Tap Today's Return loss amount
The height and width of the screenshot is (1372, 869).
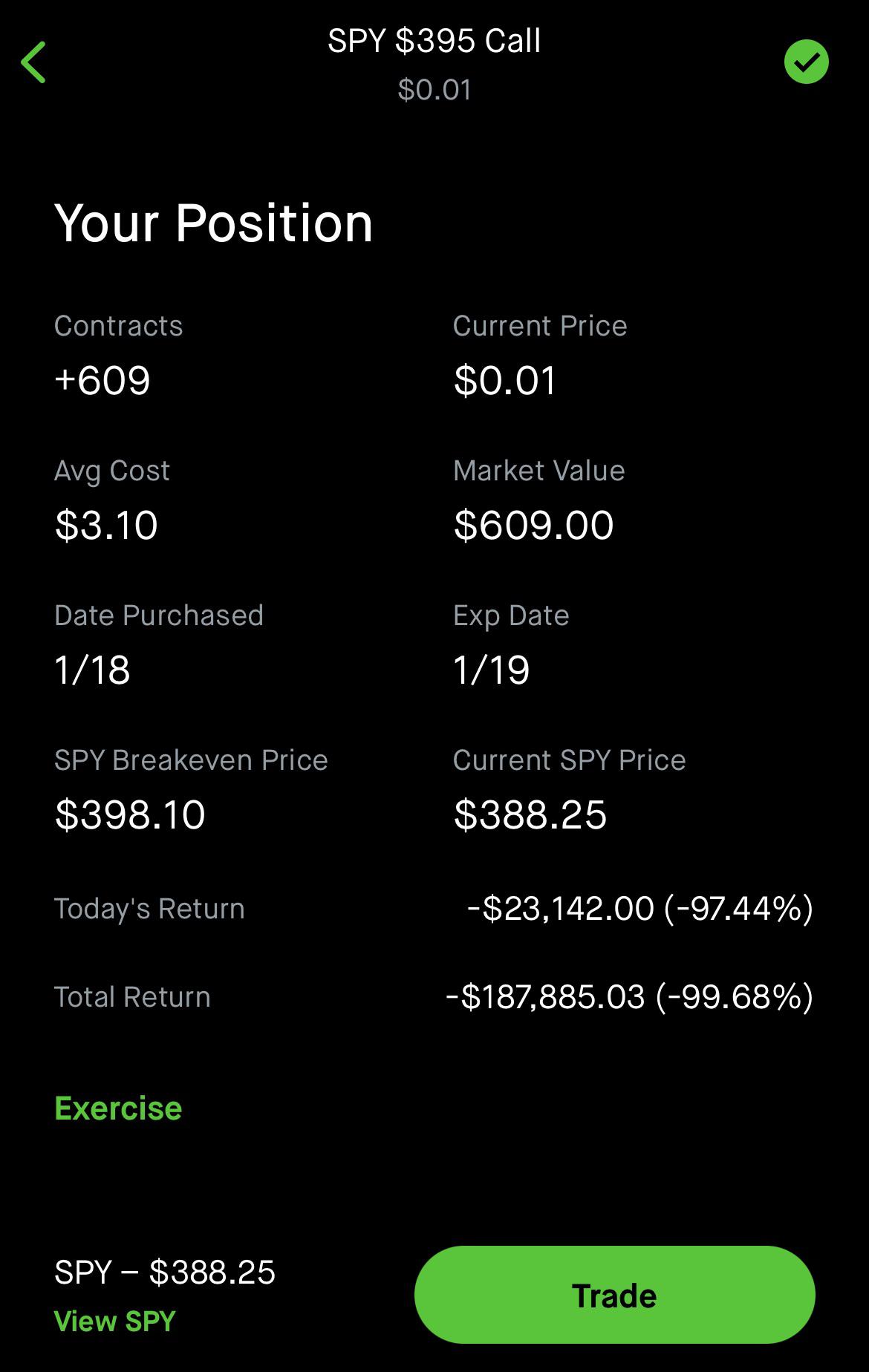[639, 909]
